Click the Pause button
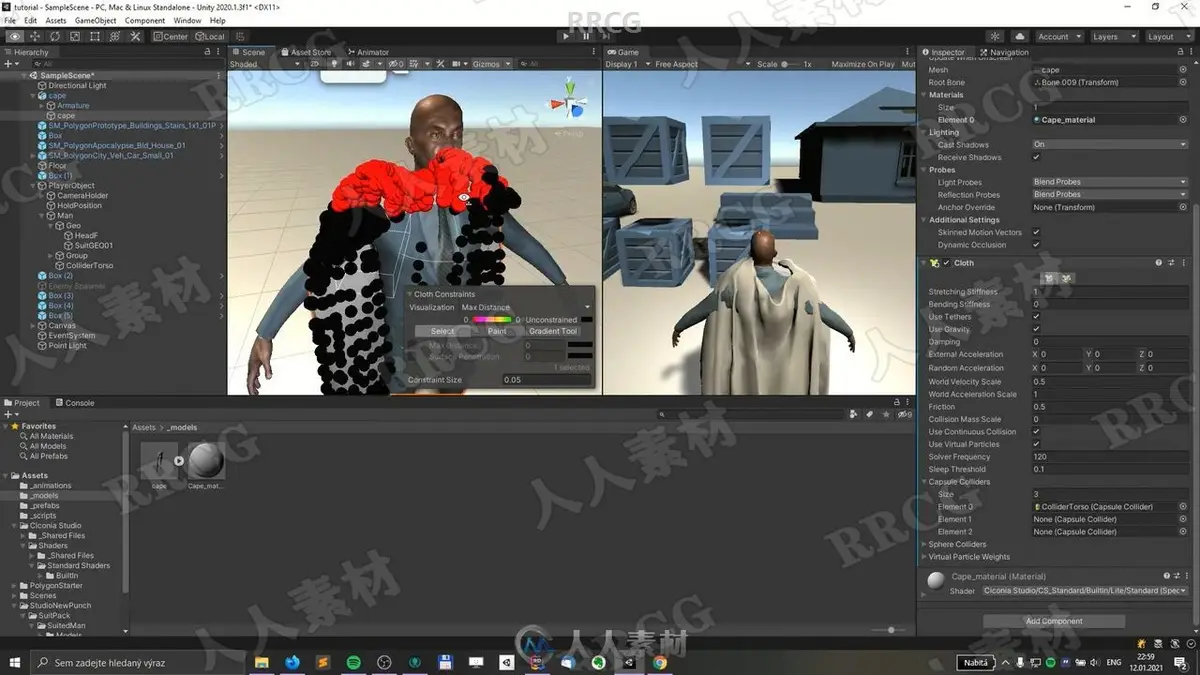The width and height of the screenshot is (1200, 675). 587,36
